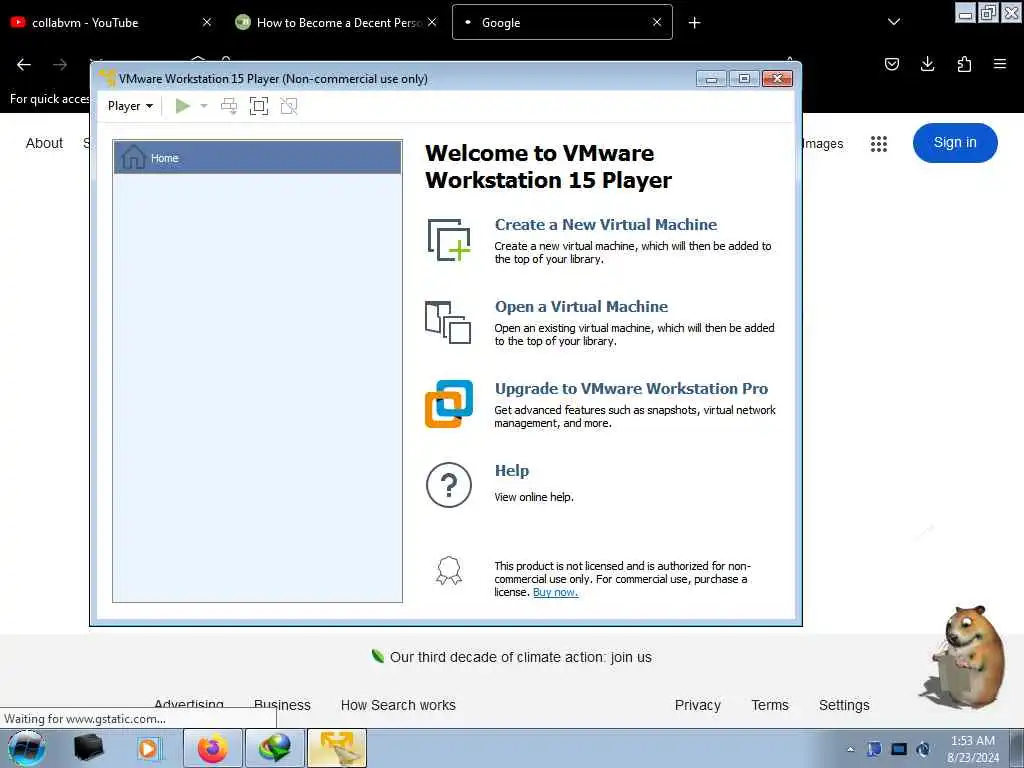This screenshot has width=1024, height=768.
Task: Click the green Play virtual machine button
Action: (182, 106)
